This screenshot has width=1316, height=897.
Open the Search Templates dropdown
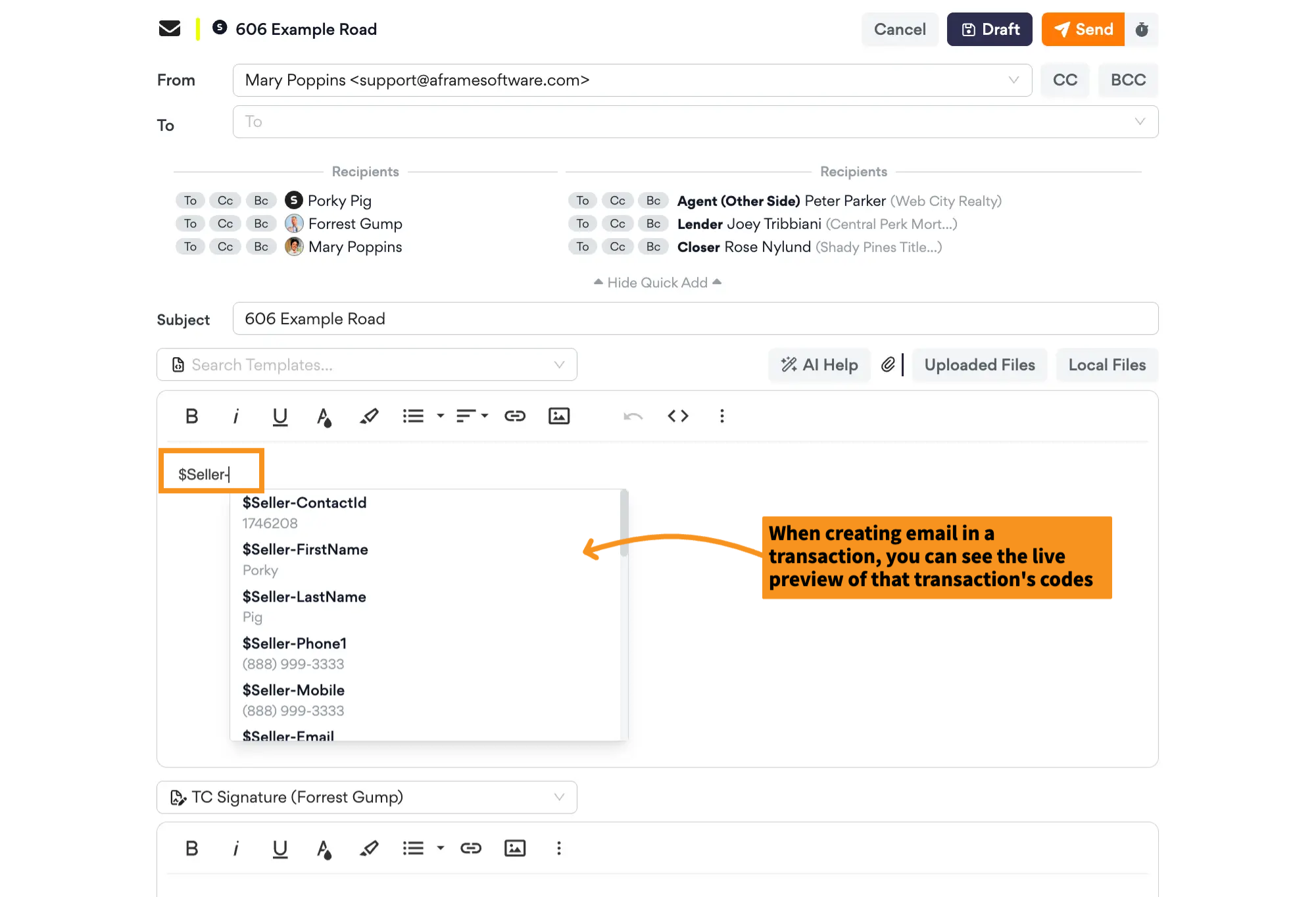pyautogui.click(x=366, y=365)
